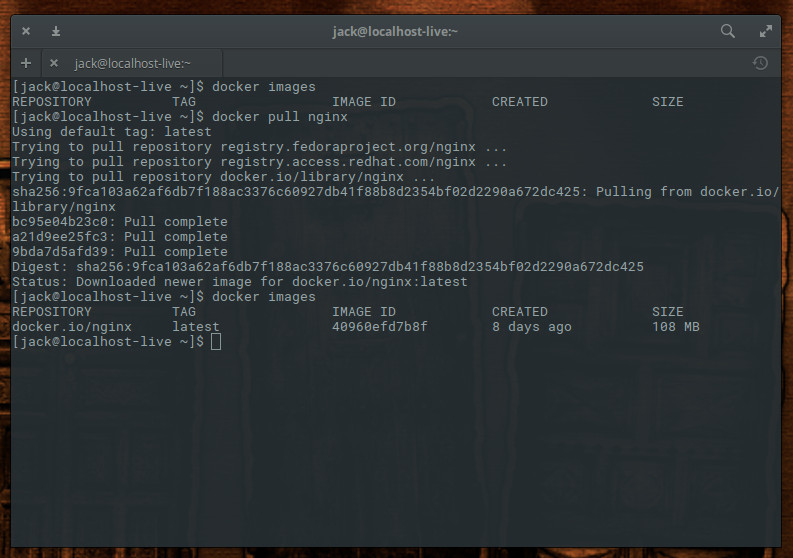
Task: Click the maximize arrows icon in title bar
Action: [766, 31]
